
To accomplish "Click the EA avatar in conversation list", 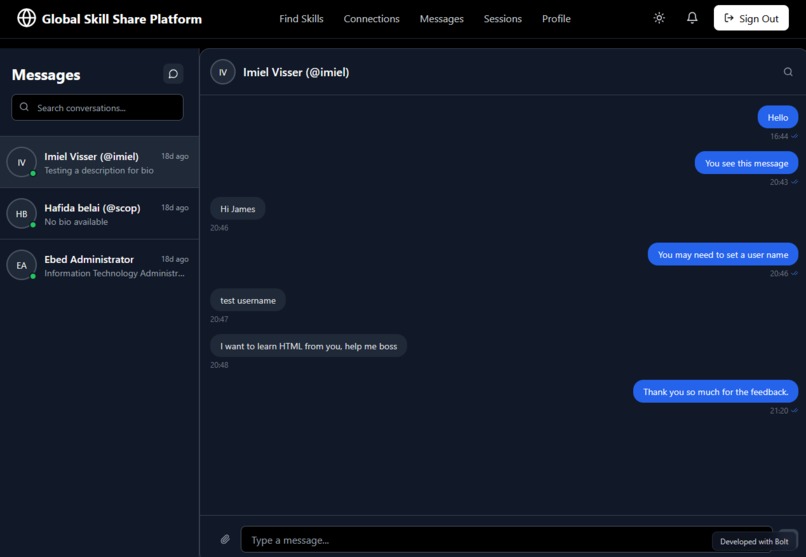I will click(22, 265).
